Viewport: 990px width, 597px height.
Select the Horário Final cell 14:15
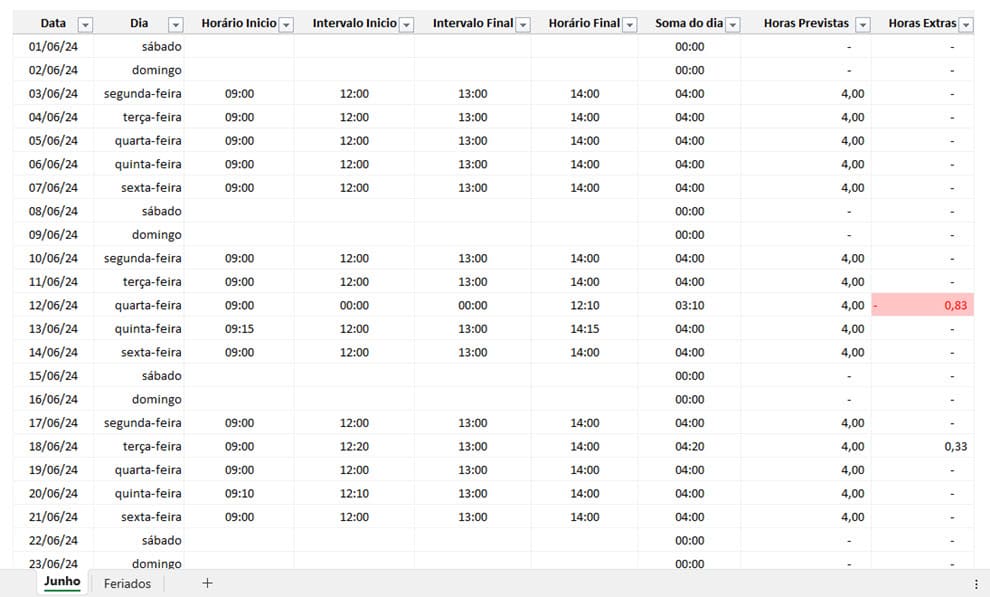pyautogui.click(x=585, y=329)
